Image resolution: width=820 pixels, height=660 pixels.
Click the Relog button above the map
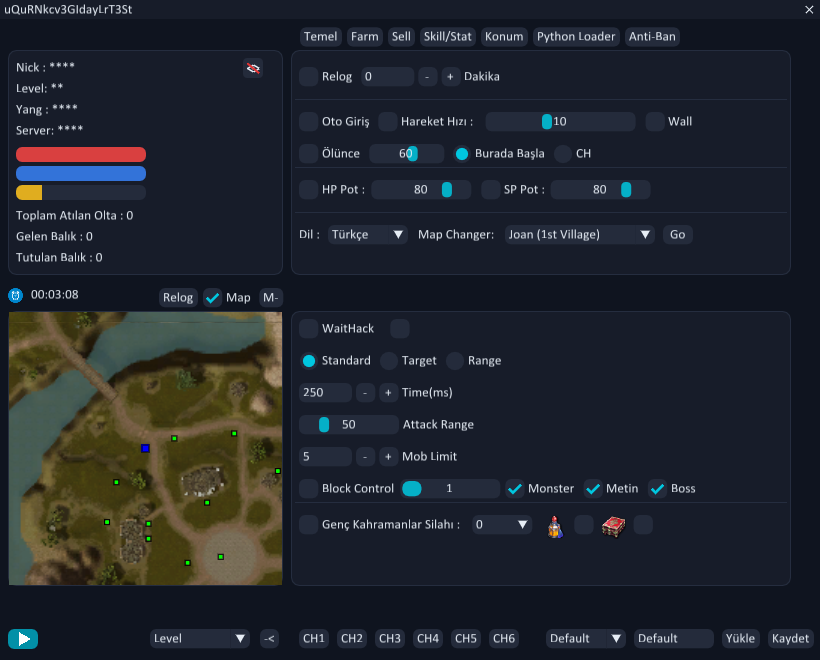(178, 298)
